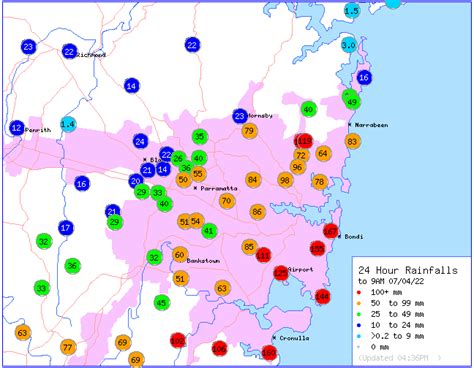Click the orange 64 rainfall marker
This screenshot has height=368, width=474.
pyautogui.click(x=323, y=153)
